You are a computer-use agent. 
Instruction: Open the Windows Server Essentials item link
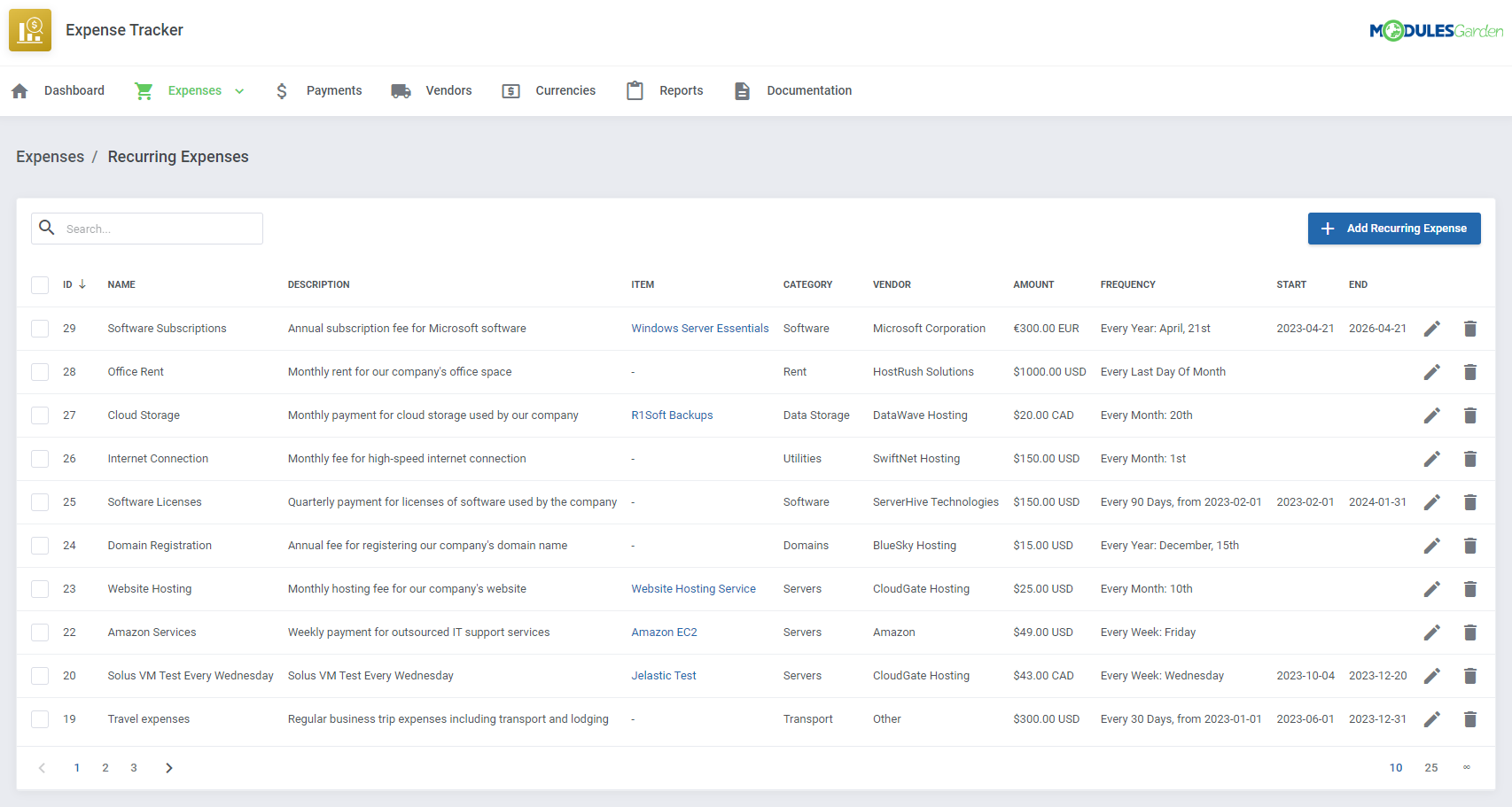(699, 328)
